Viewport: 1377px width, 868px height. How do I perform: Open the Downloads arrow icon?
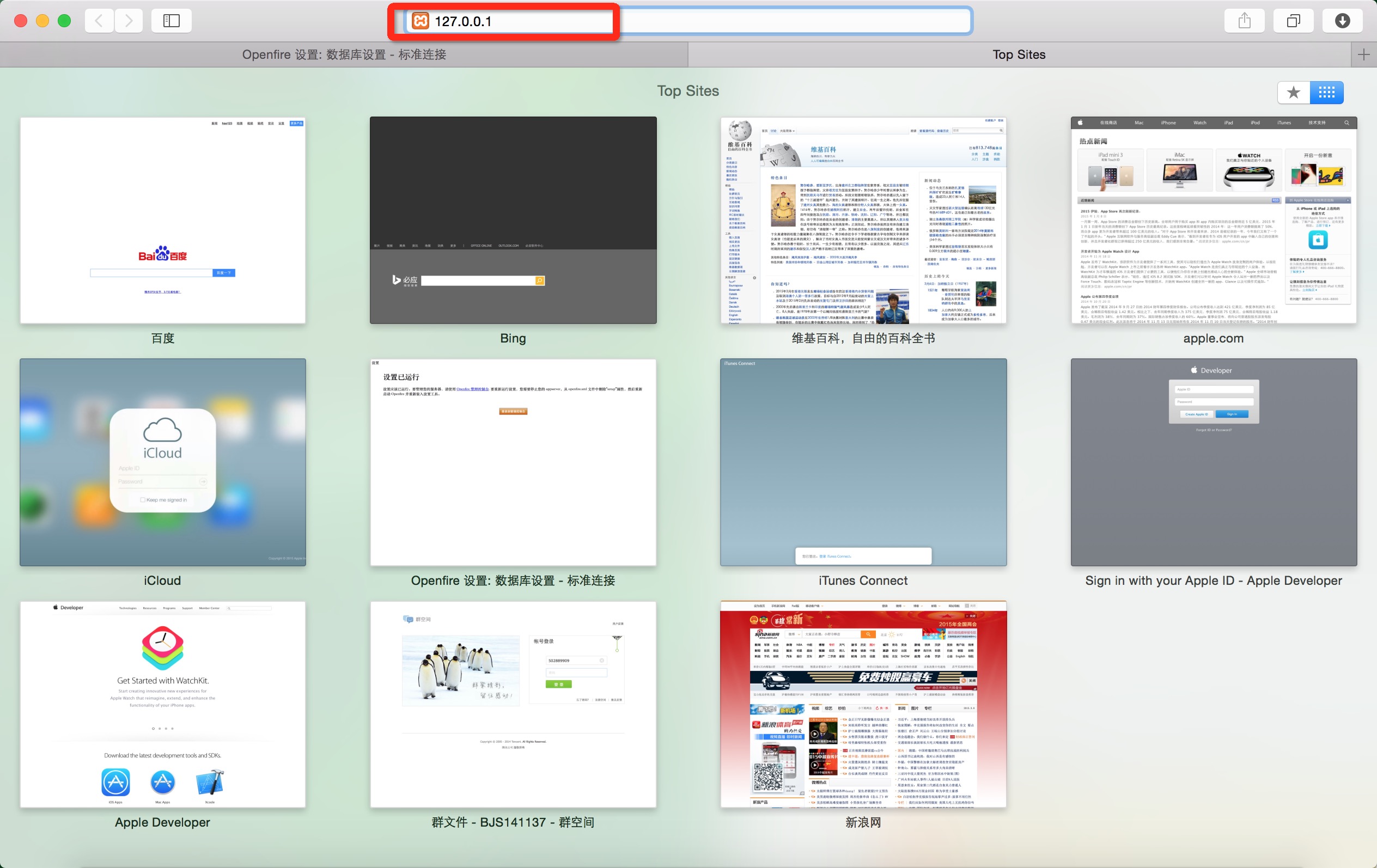coord(1342,21)
